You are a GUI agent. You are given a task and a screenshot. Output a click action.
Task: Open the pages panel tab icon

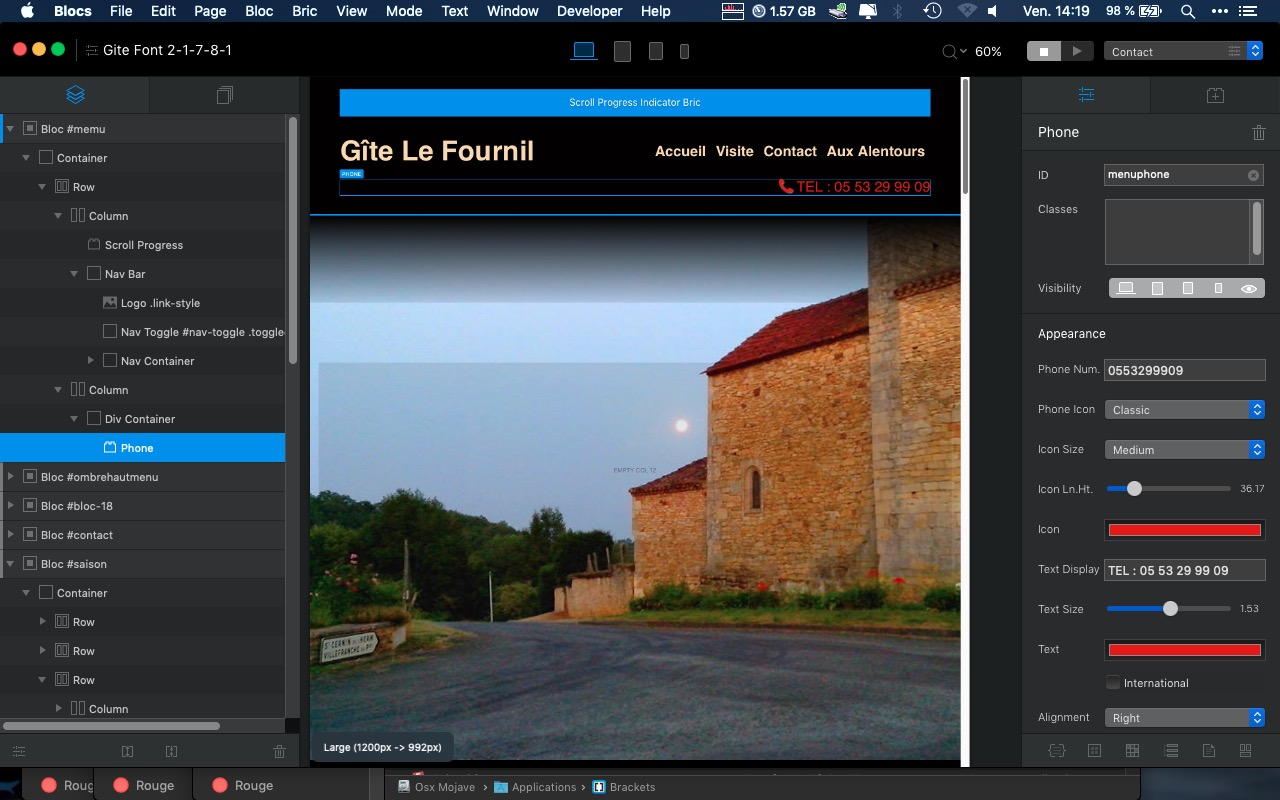coord(224,95)
